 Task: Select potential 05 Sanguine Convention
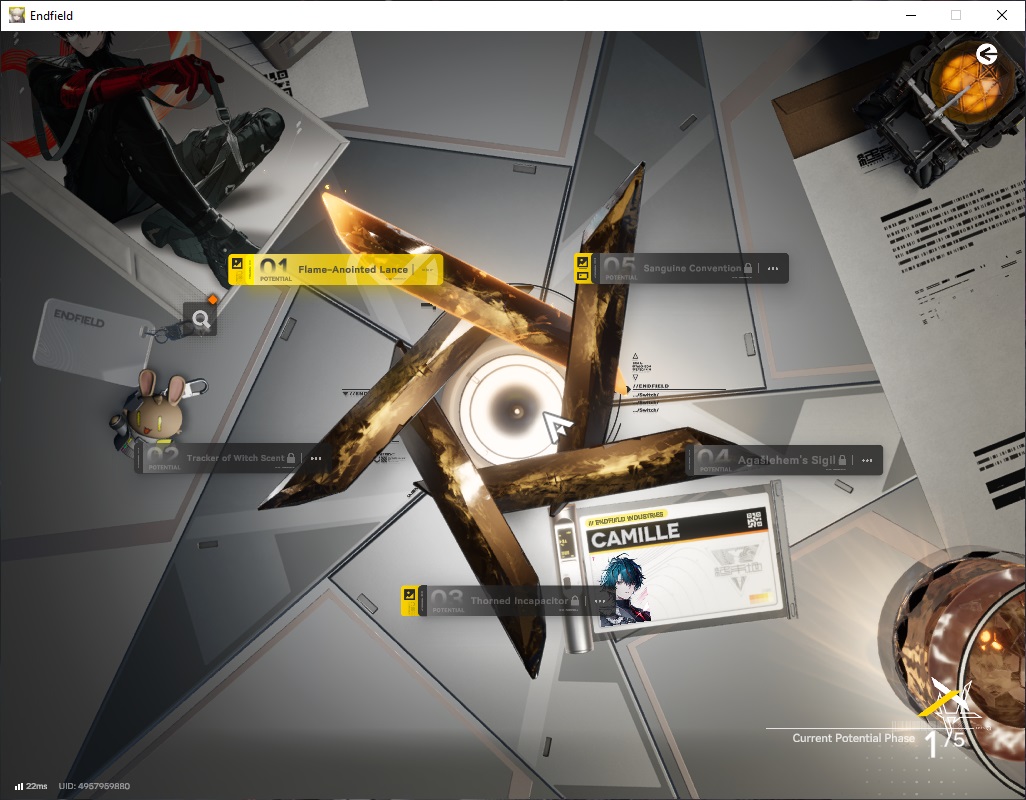click(681, 268)
